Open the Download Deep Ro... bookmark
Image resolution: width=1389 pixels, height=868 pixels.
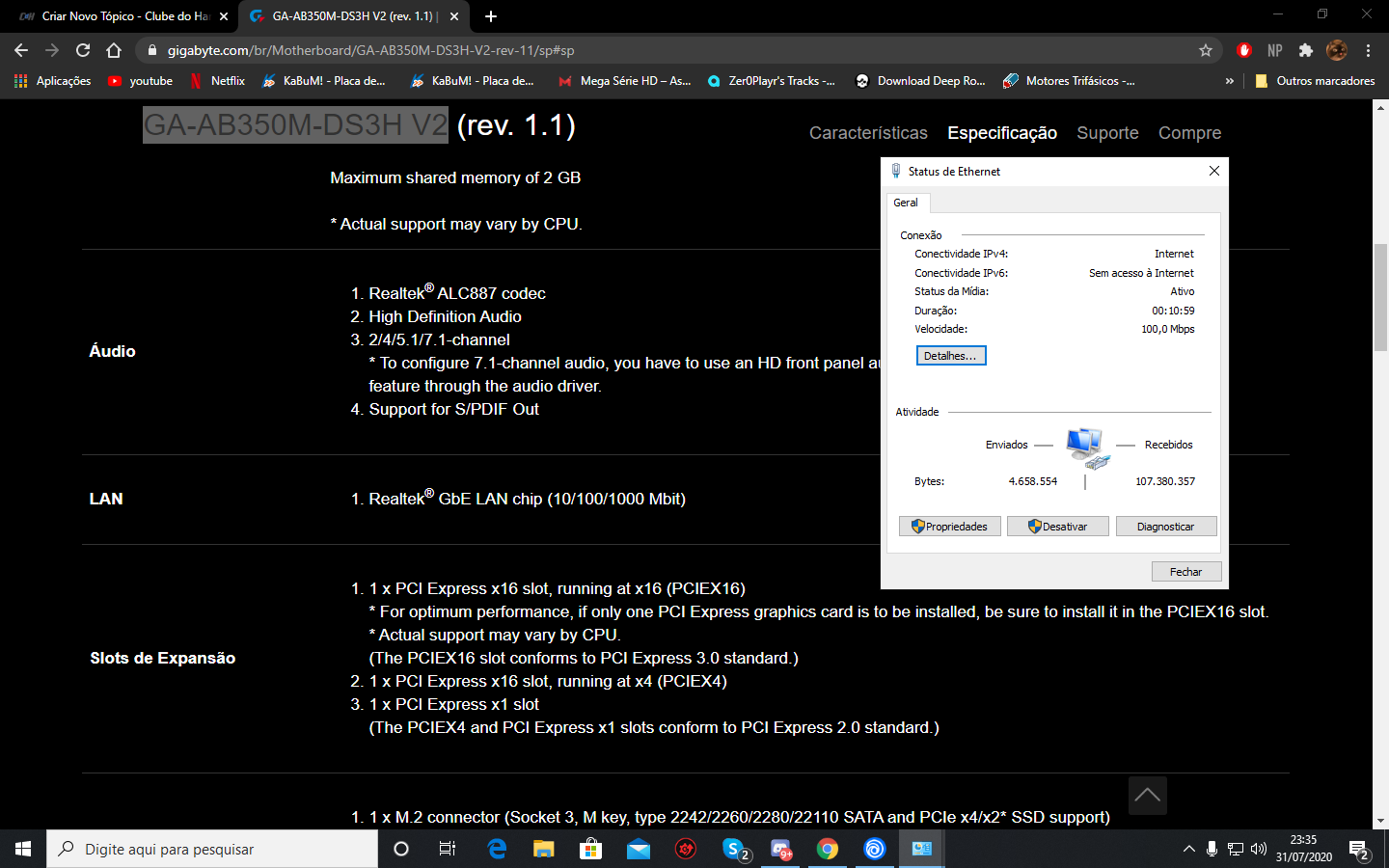tap(921, 81)
